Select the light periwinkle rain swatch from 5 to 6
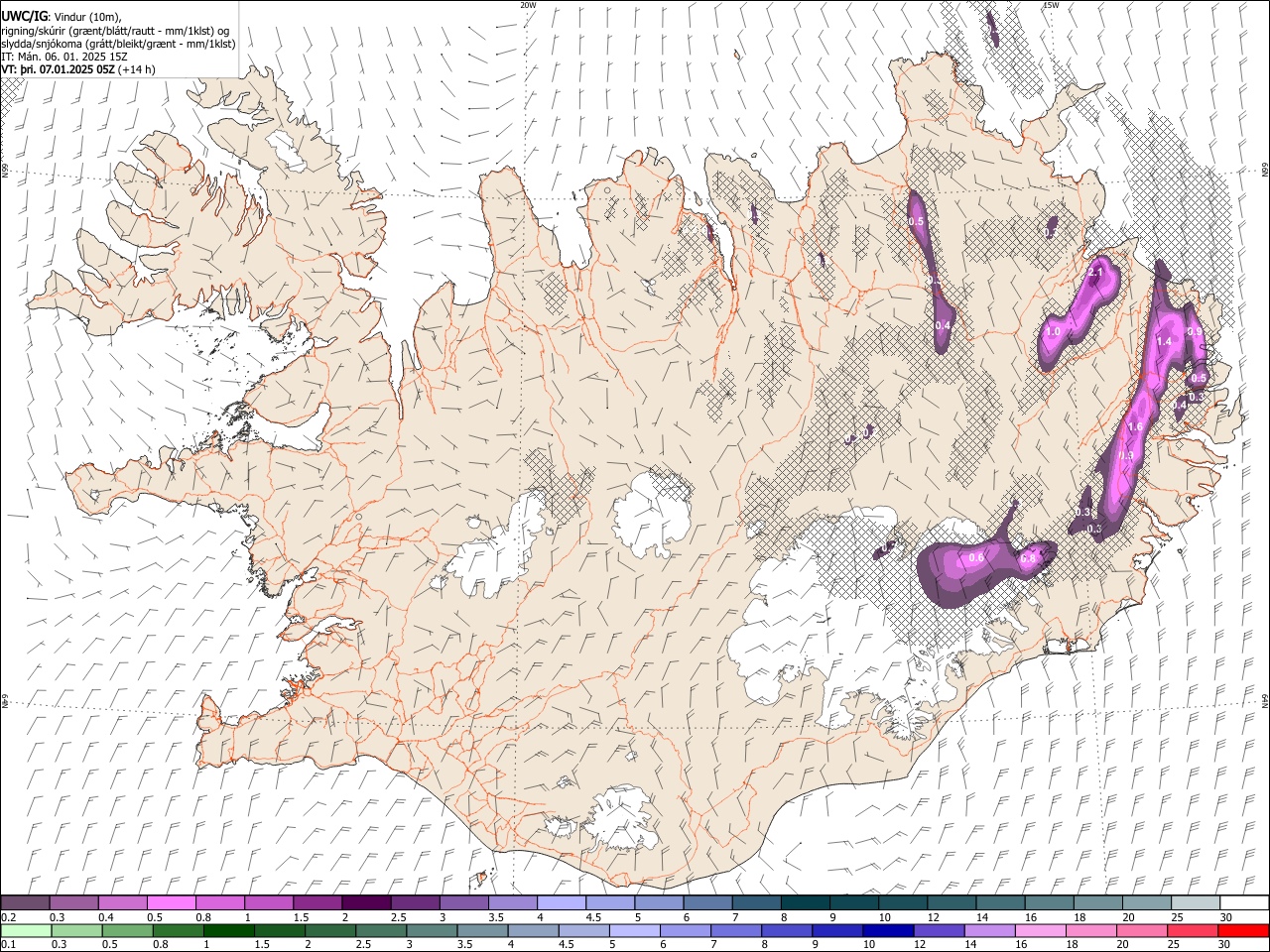Image resolution: width=1270 pixels, height=952 pixels. point(634,930)
